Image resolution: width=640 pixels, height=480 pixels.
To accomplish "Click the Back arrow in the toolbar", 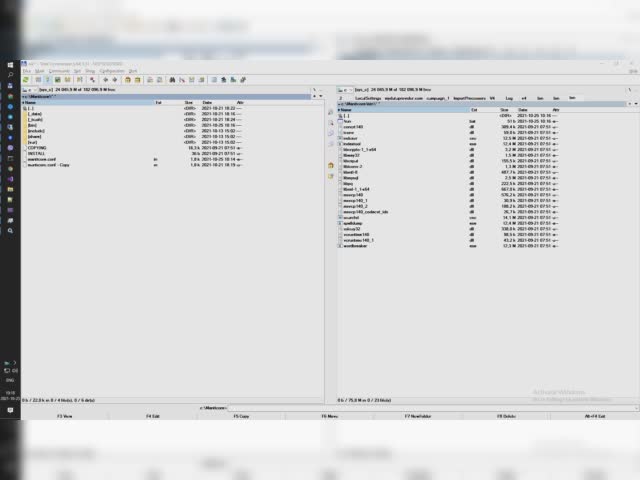I will click(105, 80).
